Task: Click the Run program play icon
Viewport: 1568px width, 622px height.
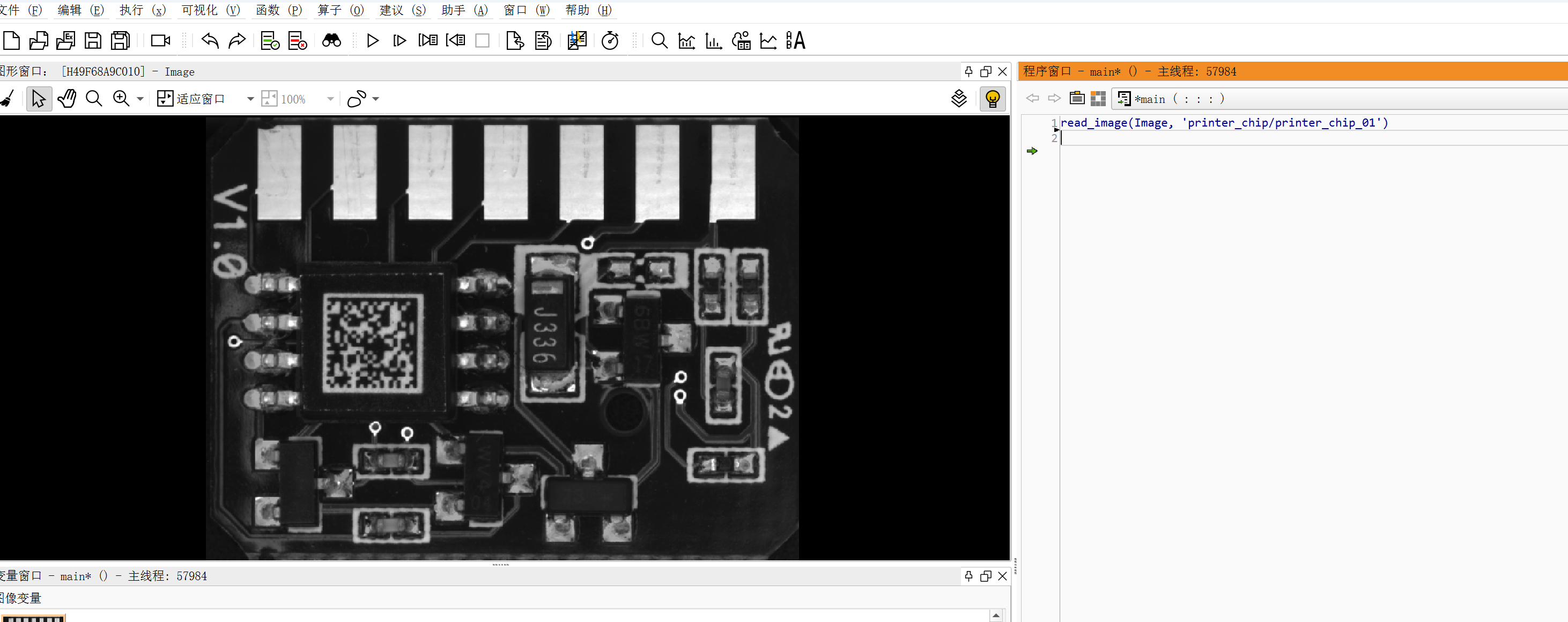Action: (373, 41)
